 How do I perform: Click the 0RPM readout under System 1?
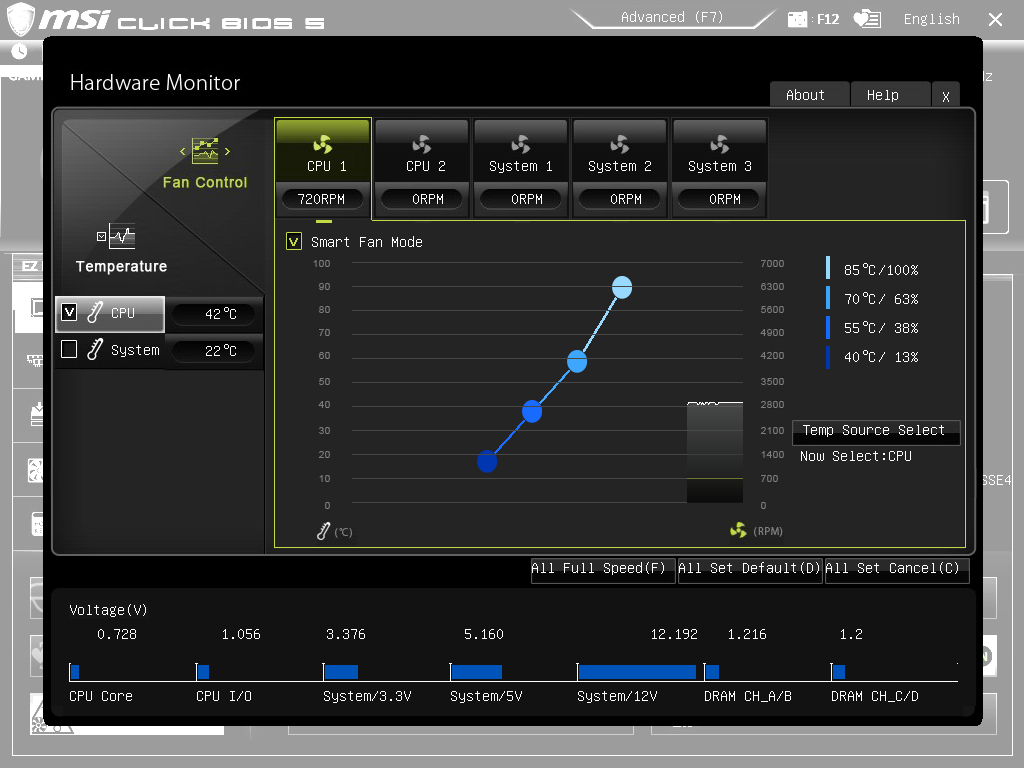pyautogui.click(x=520, y=199)
